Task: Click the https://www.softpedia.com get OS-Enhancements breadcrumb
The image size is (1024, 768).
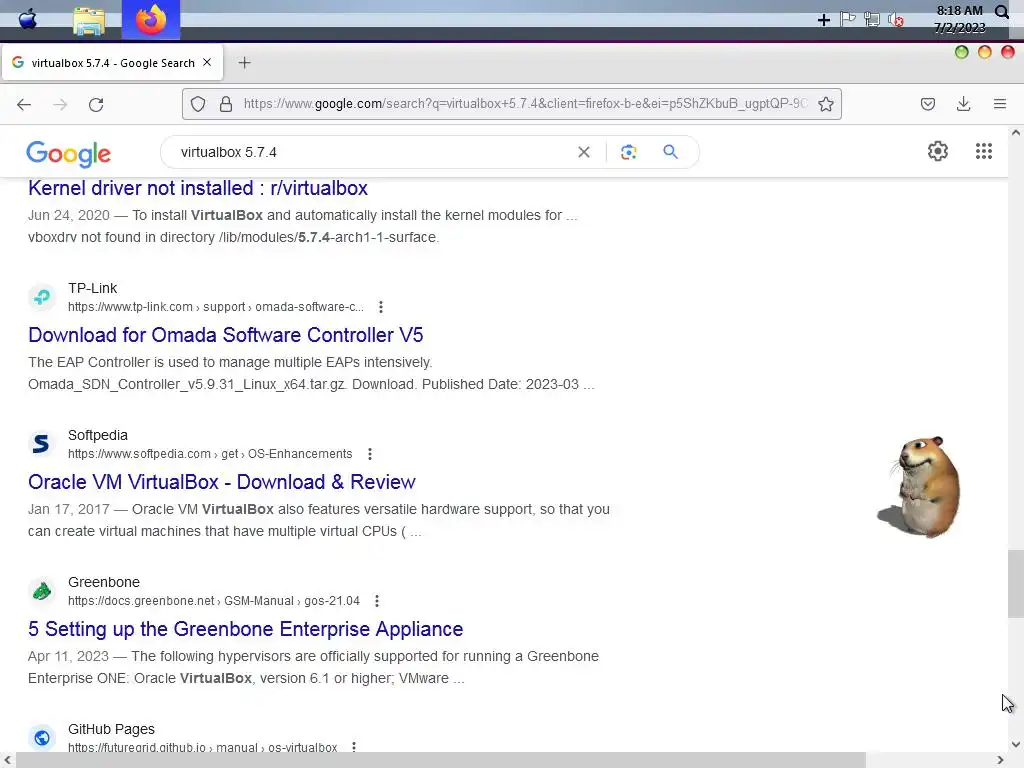Action: [210, 454]
